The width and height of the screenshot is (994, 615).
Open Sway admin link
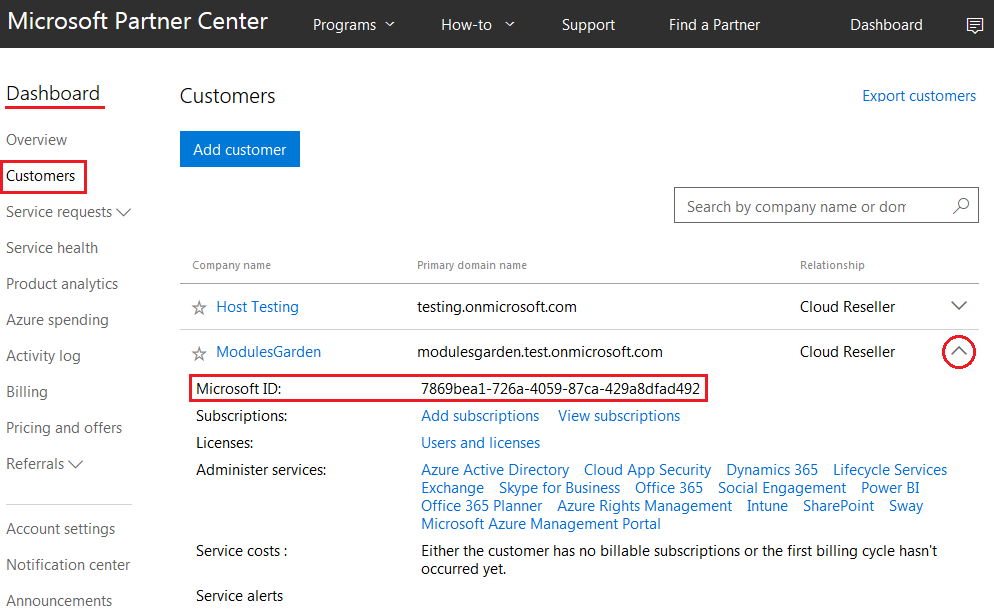(x=906, y=506)
